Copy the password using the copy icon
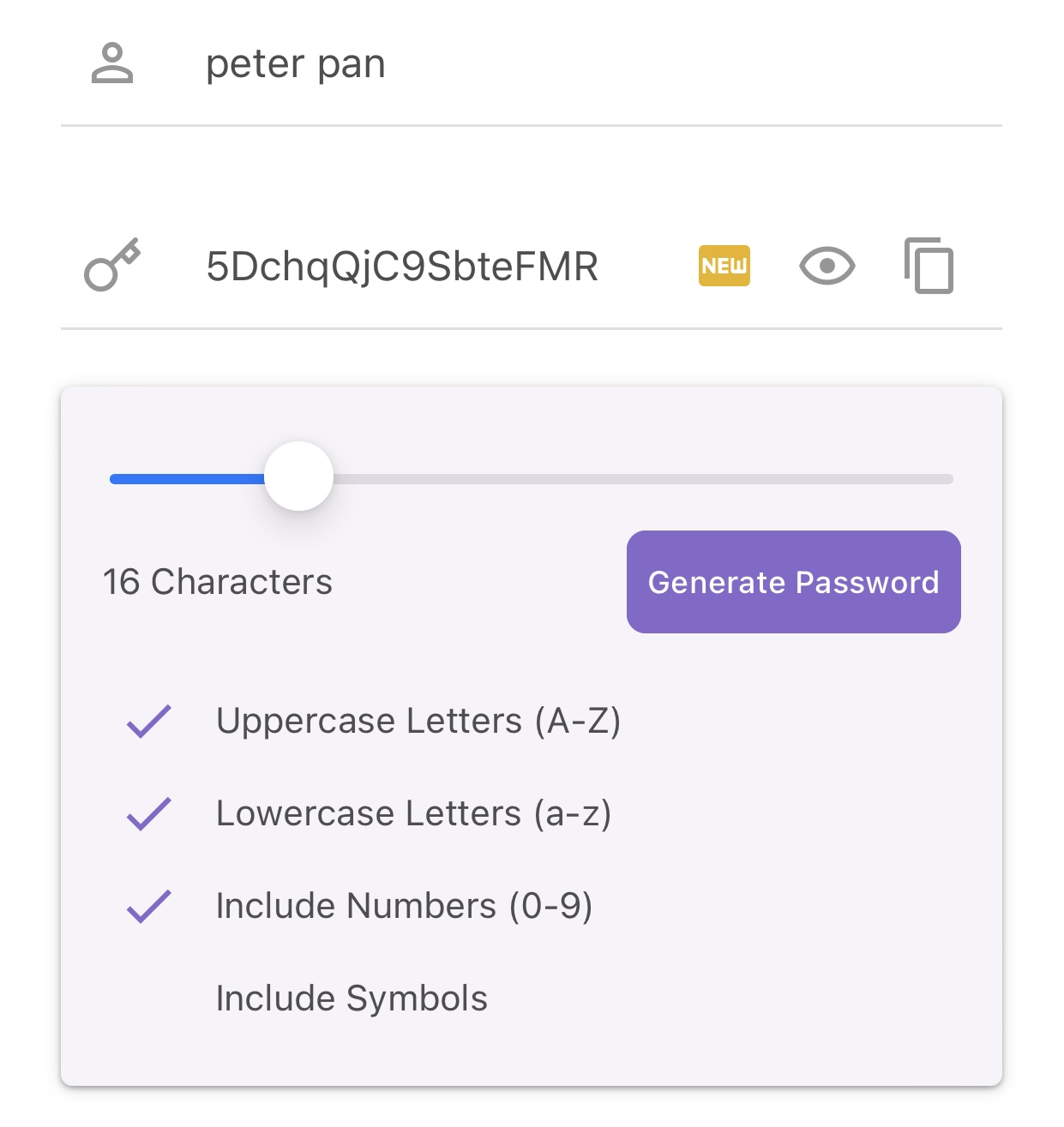This screenshot has height=1127, width=1064. pyautogui.click(x=929, y=266)
